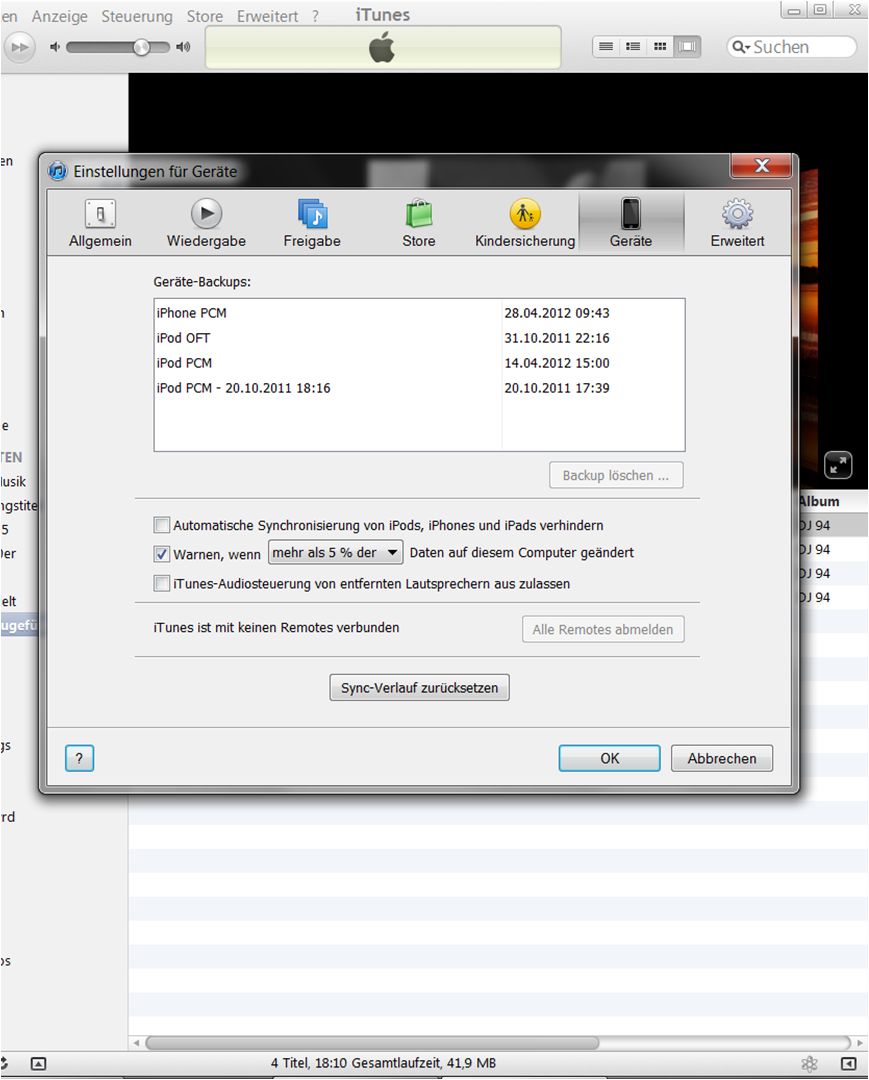Click the backup date '28.04.2012 09:43'
Screen dimensions: 869x1080
(557, 313)
